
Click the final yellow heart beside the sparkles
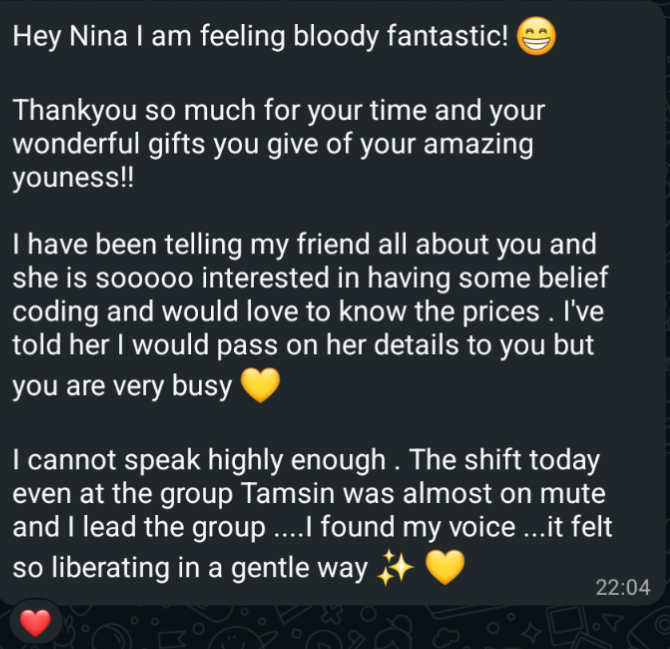click(445, 569)
